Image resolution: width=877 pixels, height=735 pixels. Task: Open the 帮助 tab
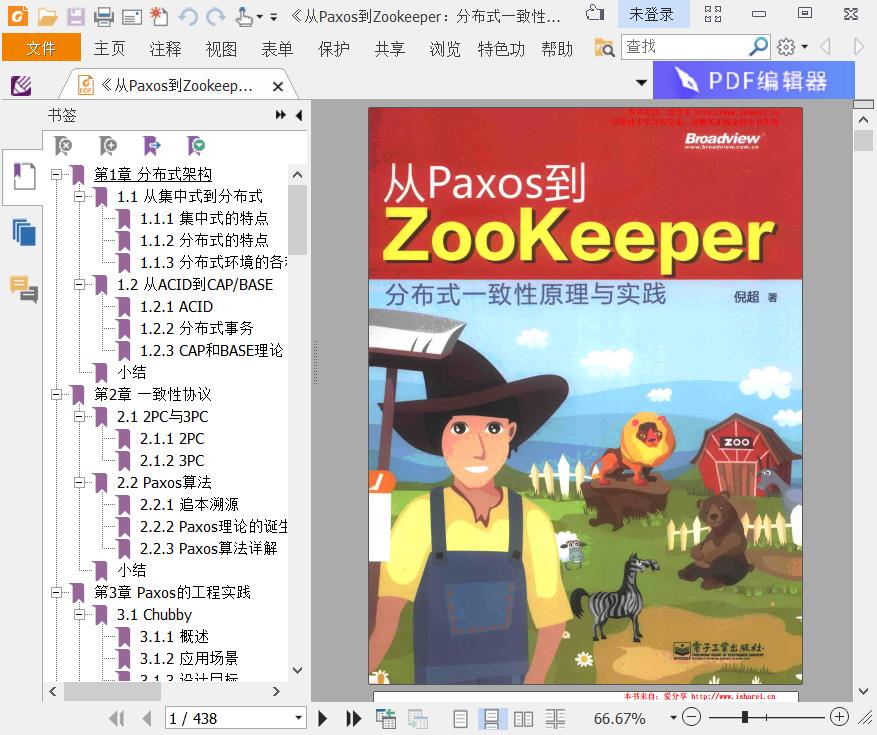pos(557,49)
